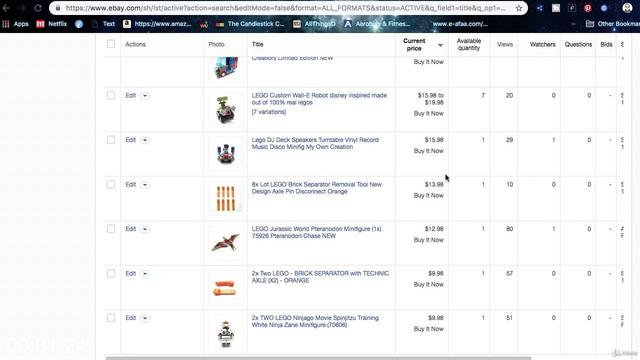The height and width of the screenshot is (360, 640).
Task: Open the 8x Lot LEGO Brick Separator listing title
Action: point(317,188)
